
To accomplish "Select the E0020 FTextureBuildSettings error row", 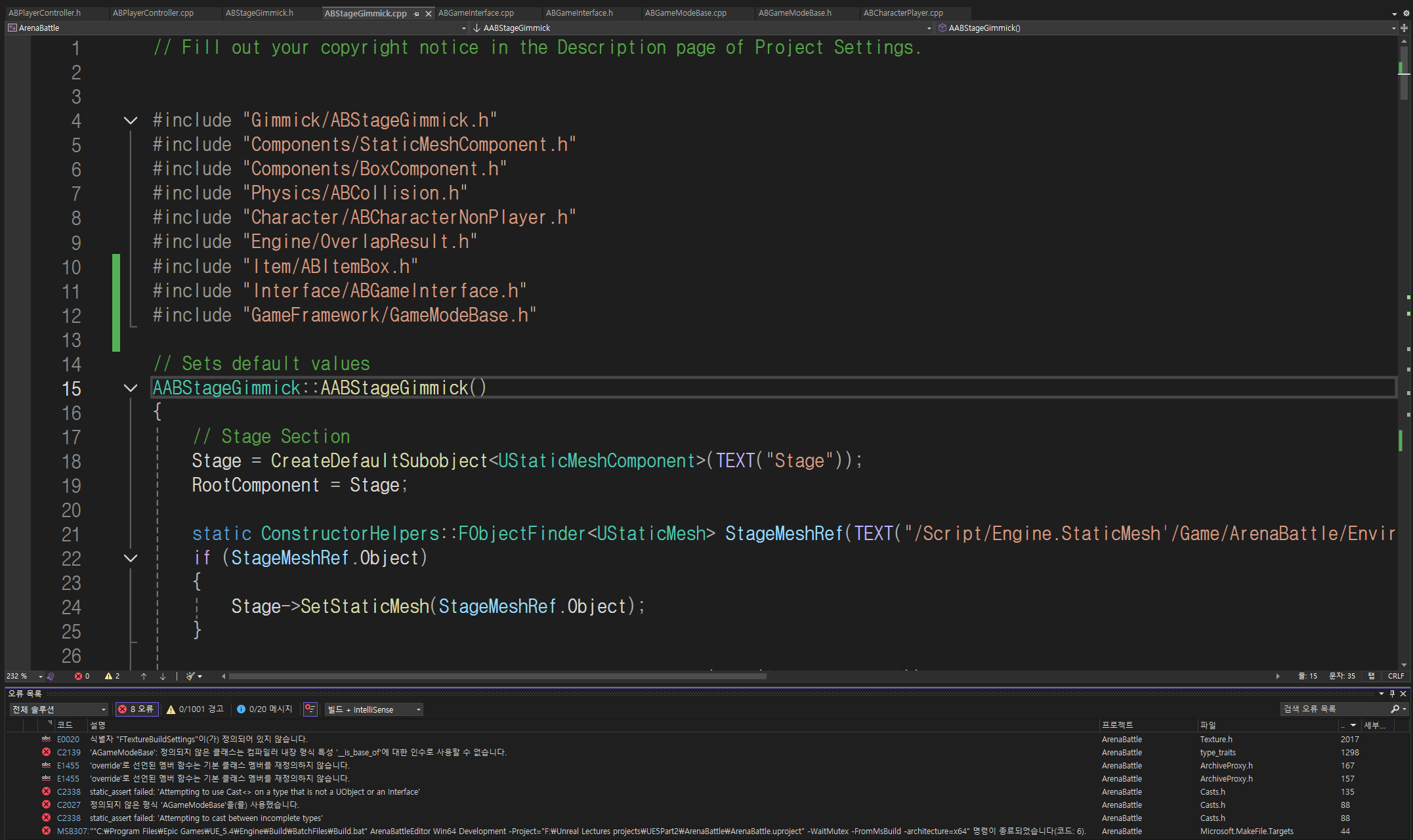I will [707, 740].
